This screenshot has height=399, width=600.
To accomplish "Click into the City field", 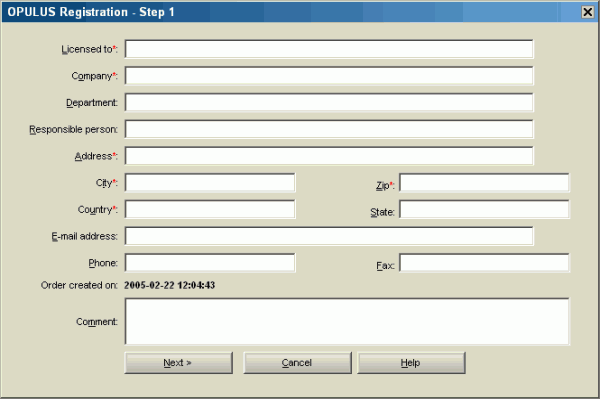I will pos(210,182).
